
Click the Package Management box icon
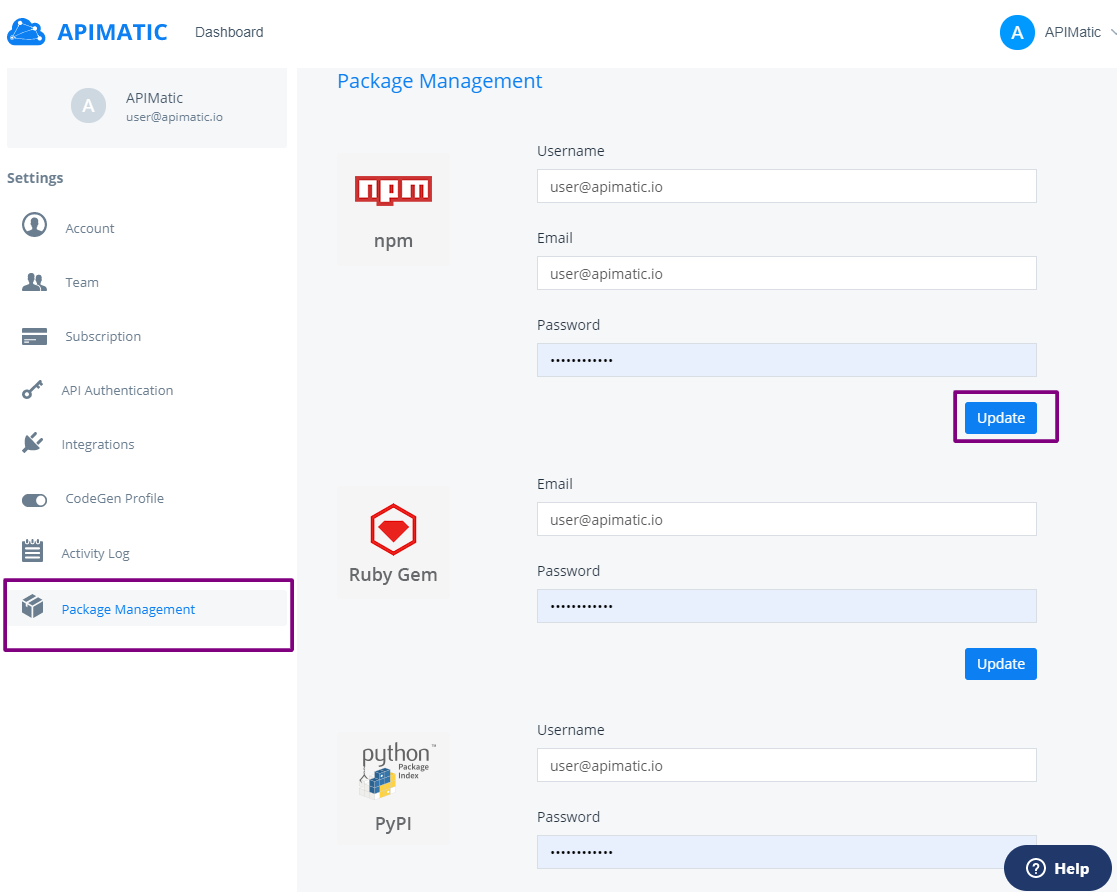click(33, 606)
